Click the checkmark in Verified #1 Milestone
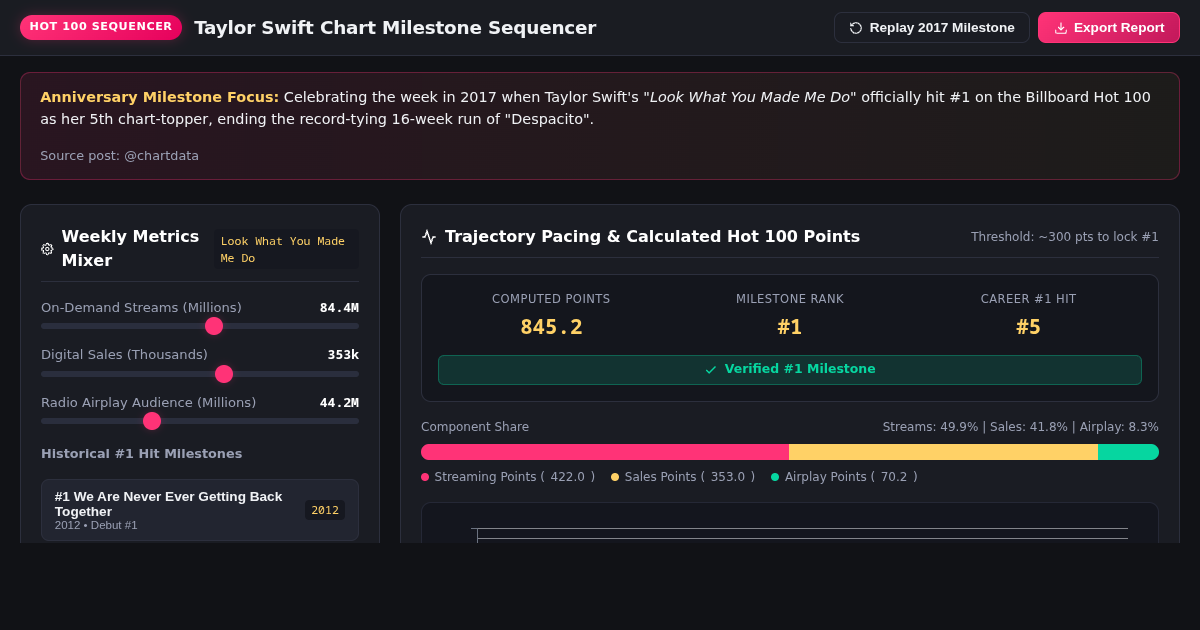The height and width of the screenshot is (630, 1200). click(711, 370)
